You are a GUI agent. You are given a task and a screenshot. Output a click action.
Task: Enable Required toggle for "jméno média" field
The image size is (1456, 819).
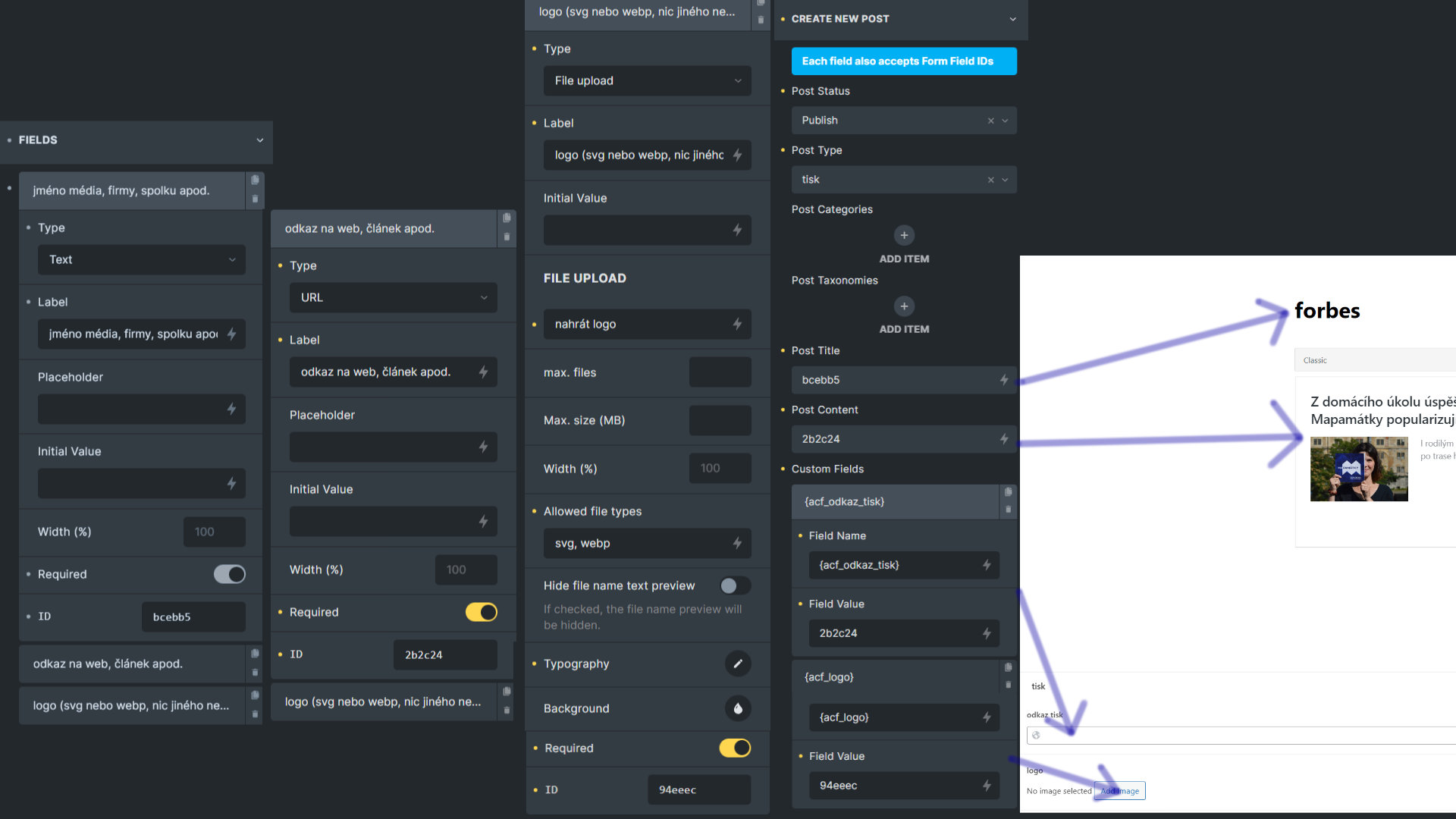tap(229, 574)
